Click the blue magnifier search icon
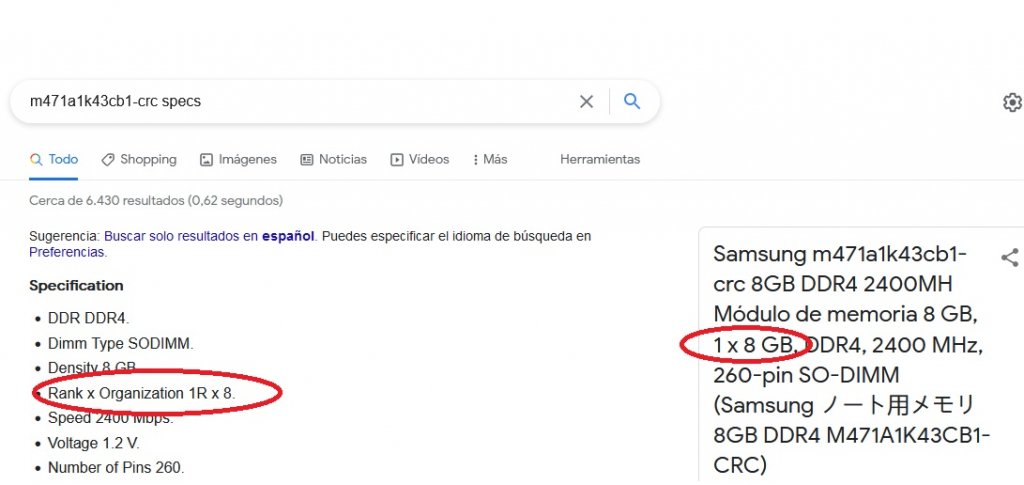 [632, 101]
